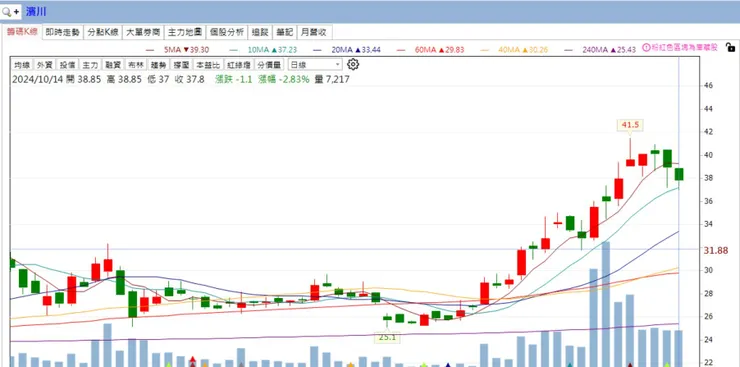Toggle the 外資 indicator button
Screen dimensions: 740x367
pos(44,65)
